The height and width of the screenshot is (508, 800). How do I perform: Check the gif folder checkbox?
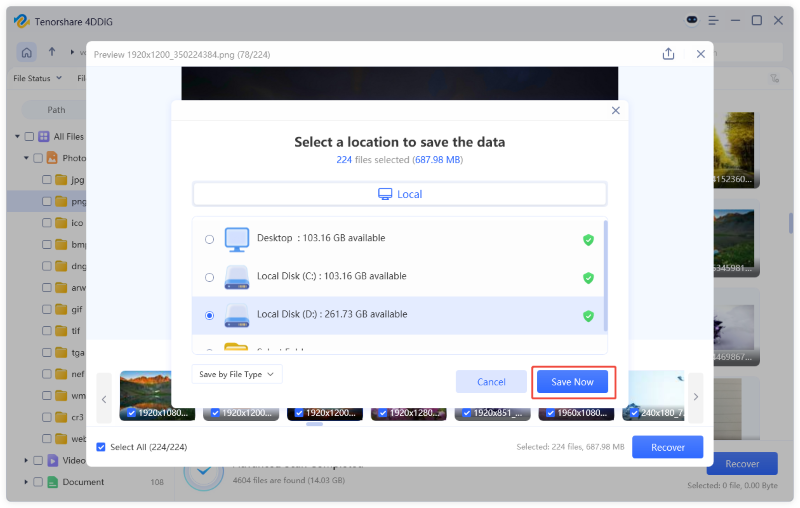[x=46, y=310]
